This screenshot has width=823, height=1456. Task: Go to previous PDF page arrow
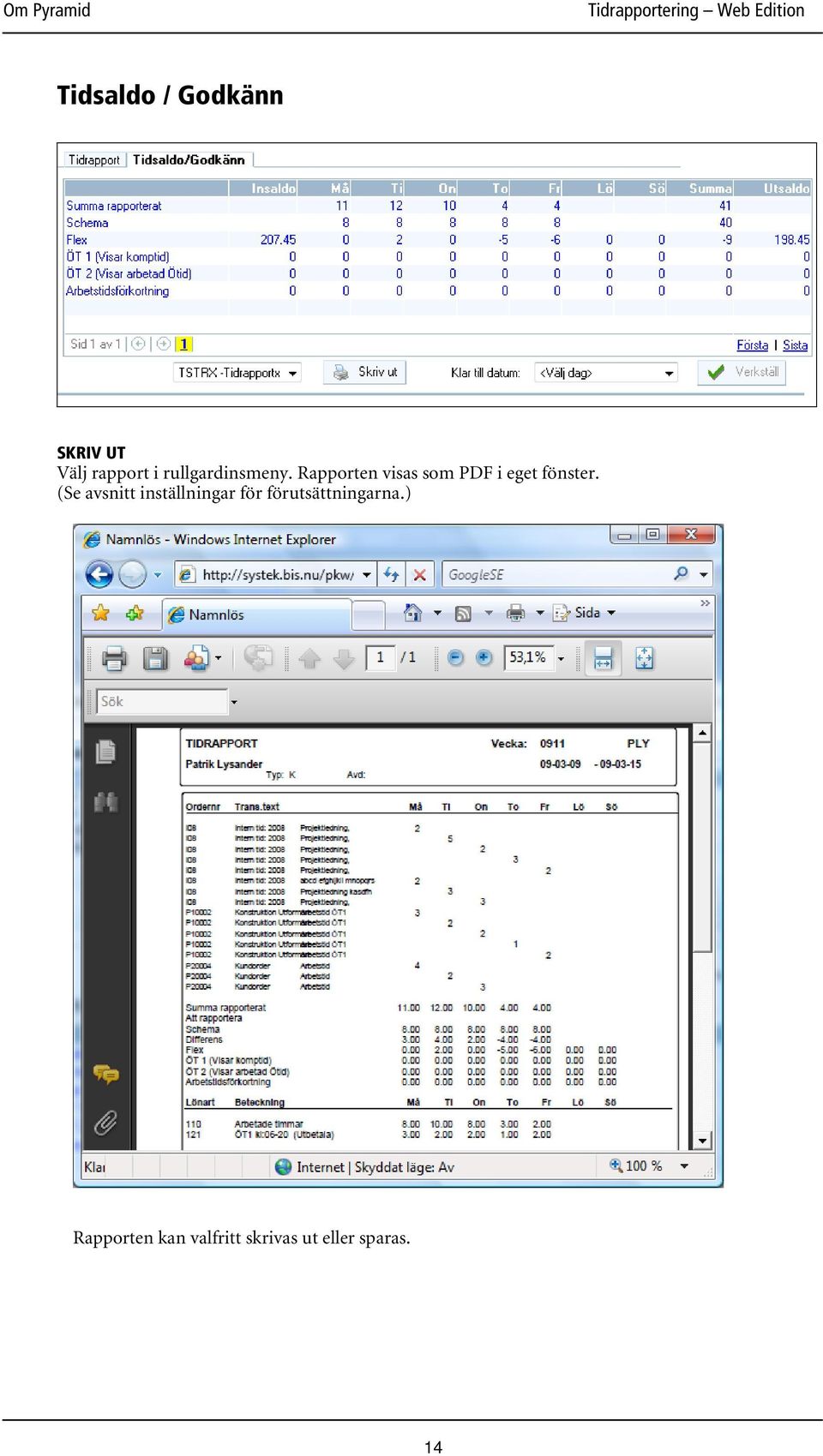309,658
